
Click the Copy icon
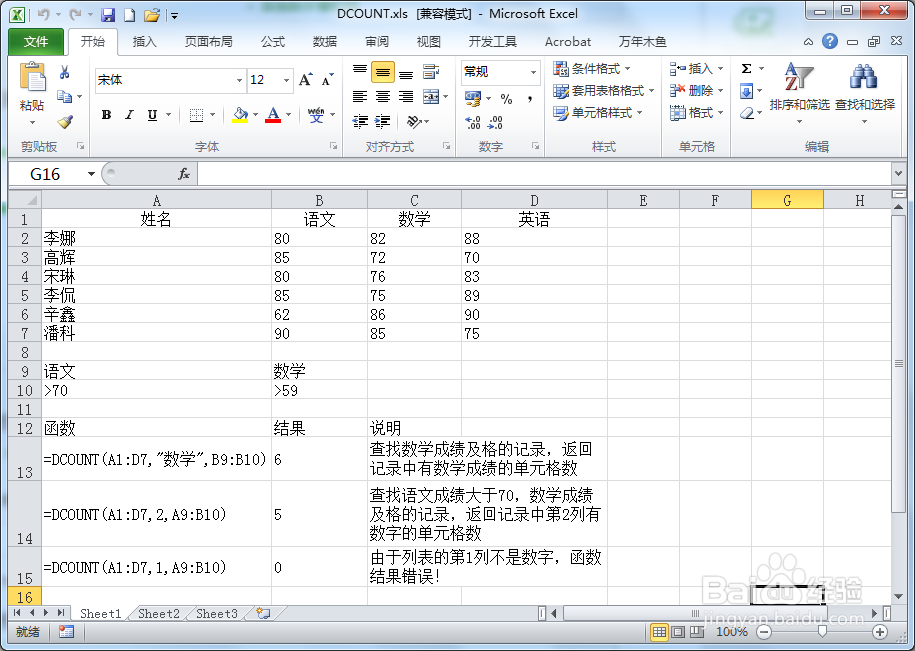click(64, 97)
